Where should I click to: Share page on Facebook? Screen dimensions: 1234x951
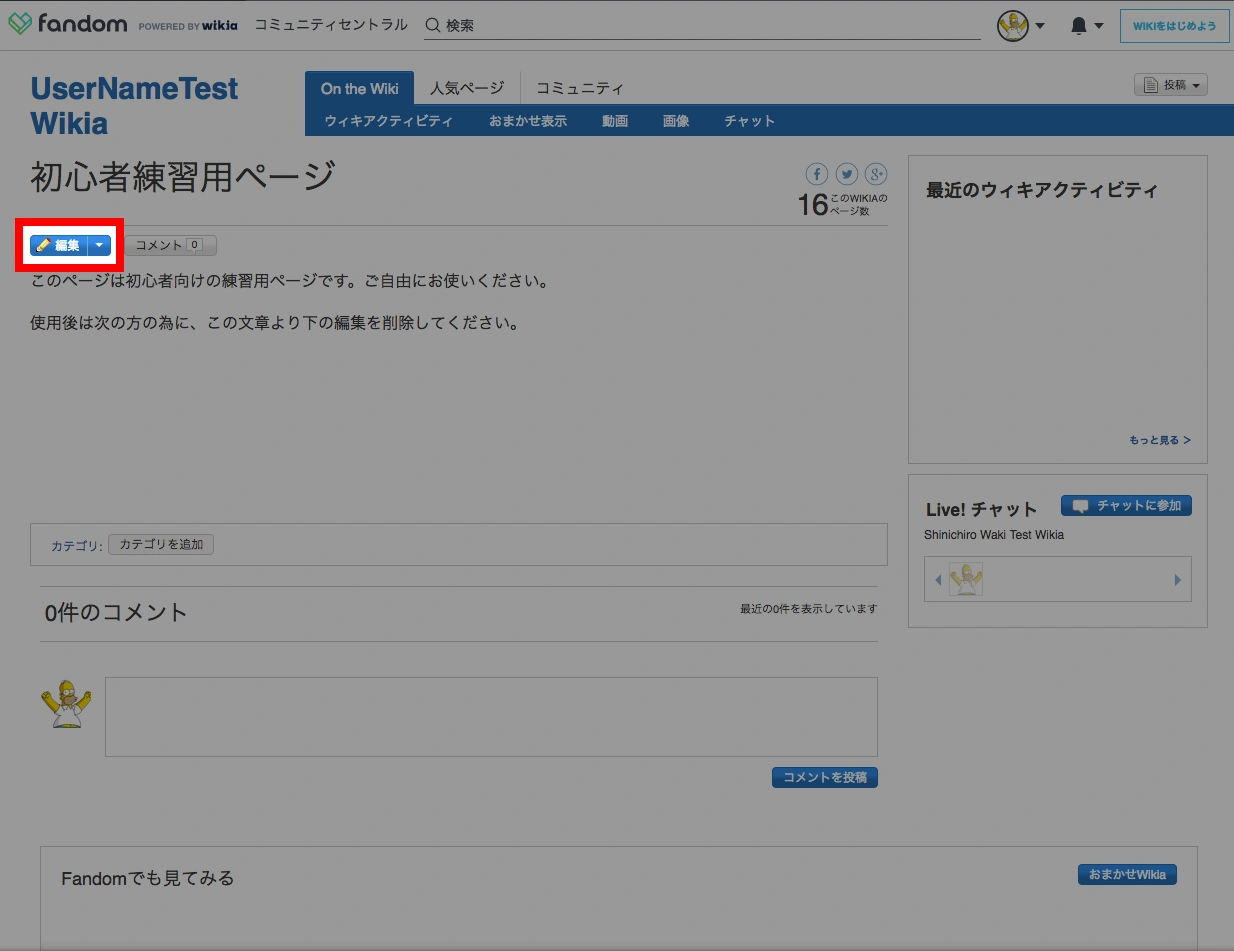(x=817, y=174)
